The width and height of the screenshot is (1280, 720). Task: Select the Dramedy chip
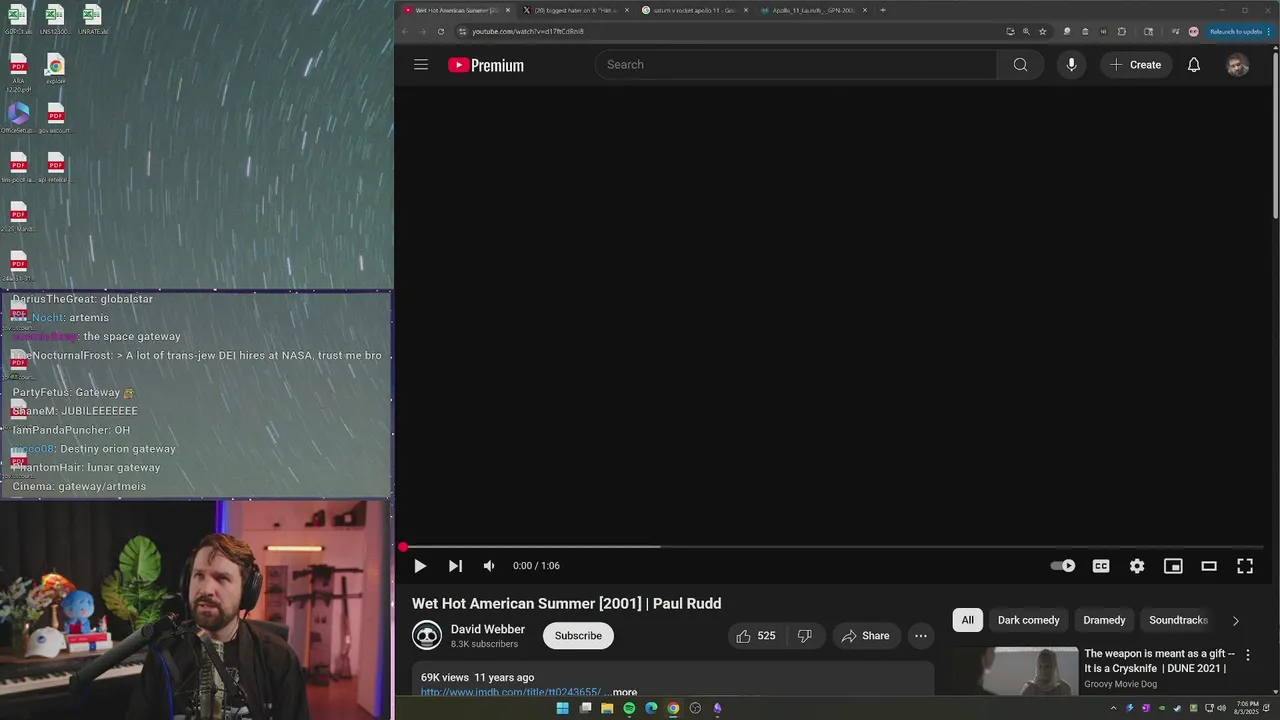tap(1104, 620)
